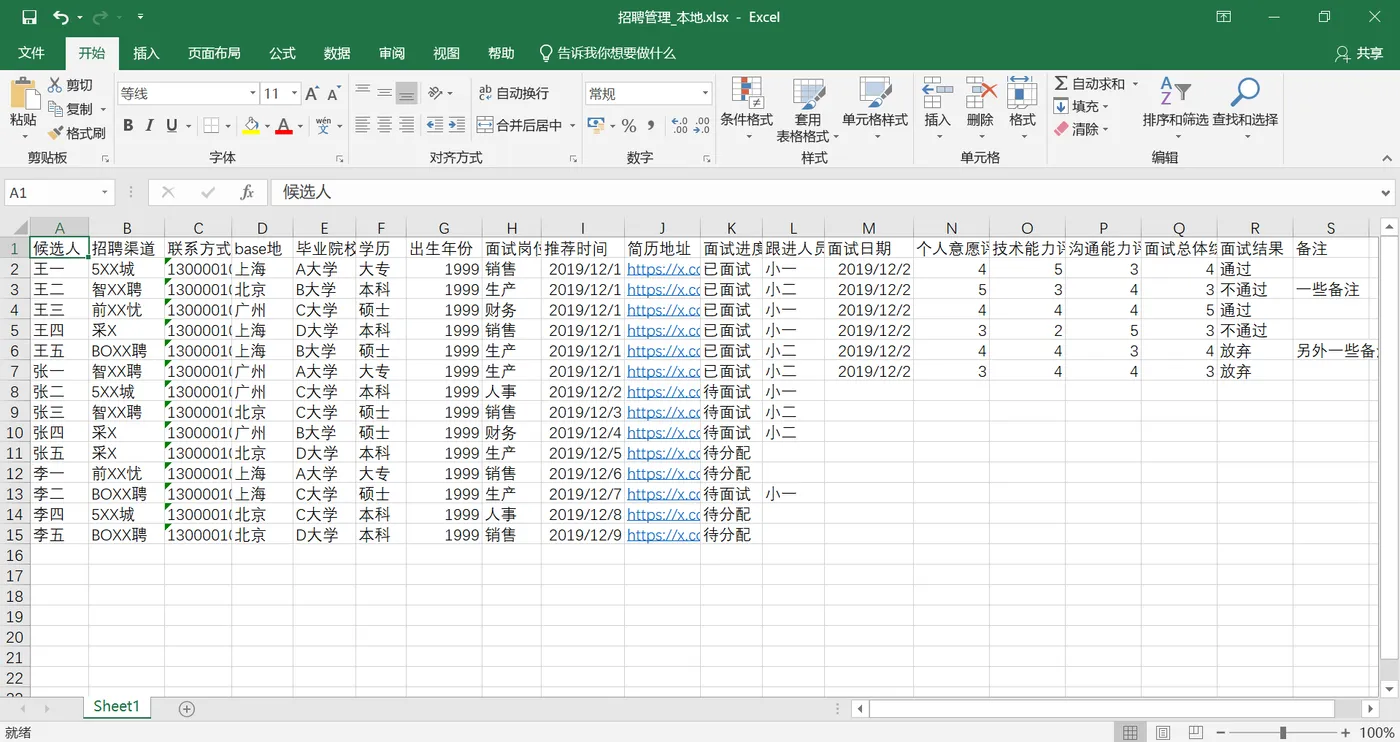Click the decrease decimal icon
Screen dimensions: 1400x742
[702, 125]
